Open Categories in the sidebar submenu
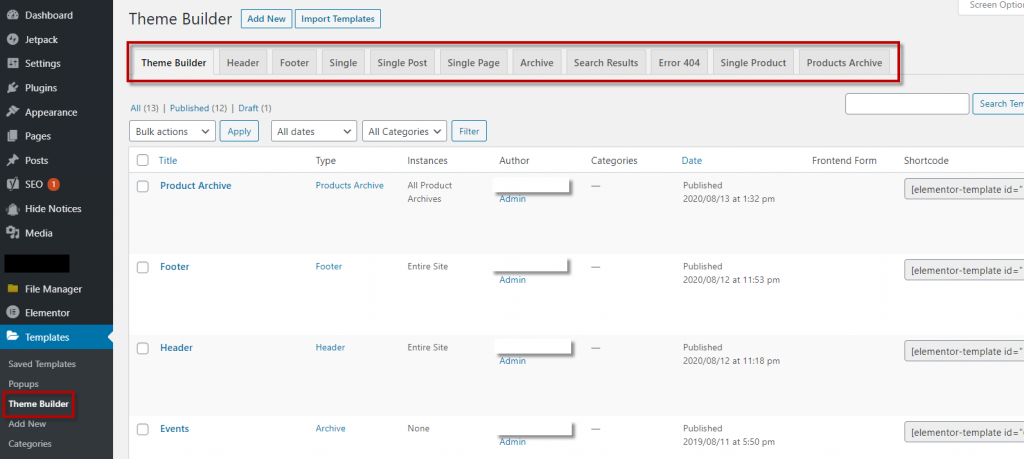Image resolution: width=1024 pixels, height=459 pixels. (29, 444)
